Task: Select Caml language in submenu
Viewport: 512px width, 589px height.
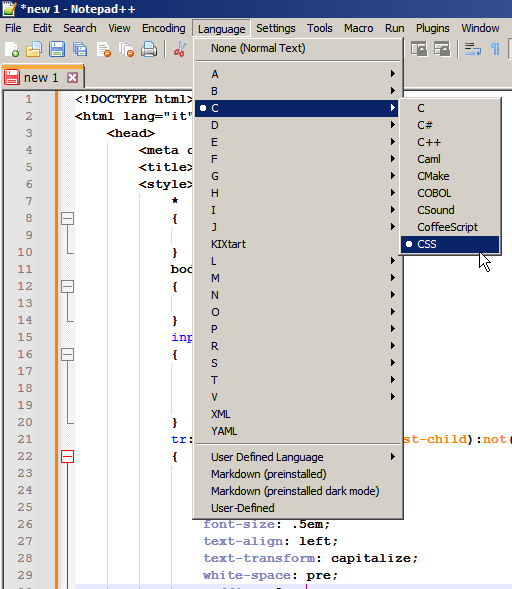Action: 450,159
